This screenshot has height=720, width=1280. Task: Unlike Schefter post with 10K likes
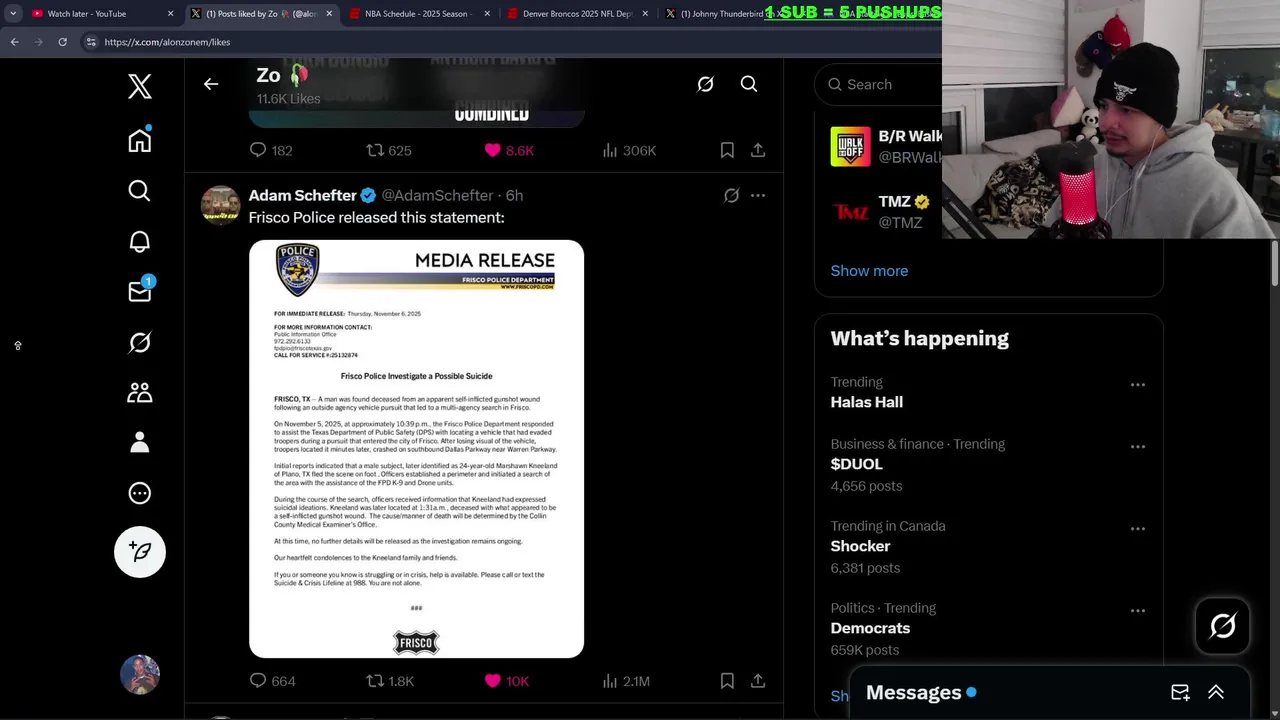506,681
